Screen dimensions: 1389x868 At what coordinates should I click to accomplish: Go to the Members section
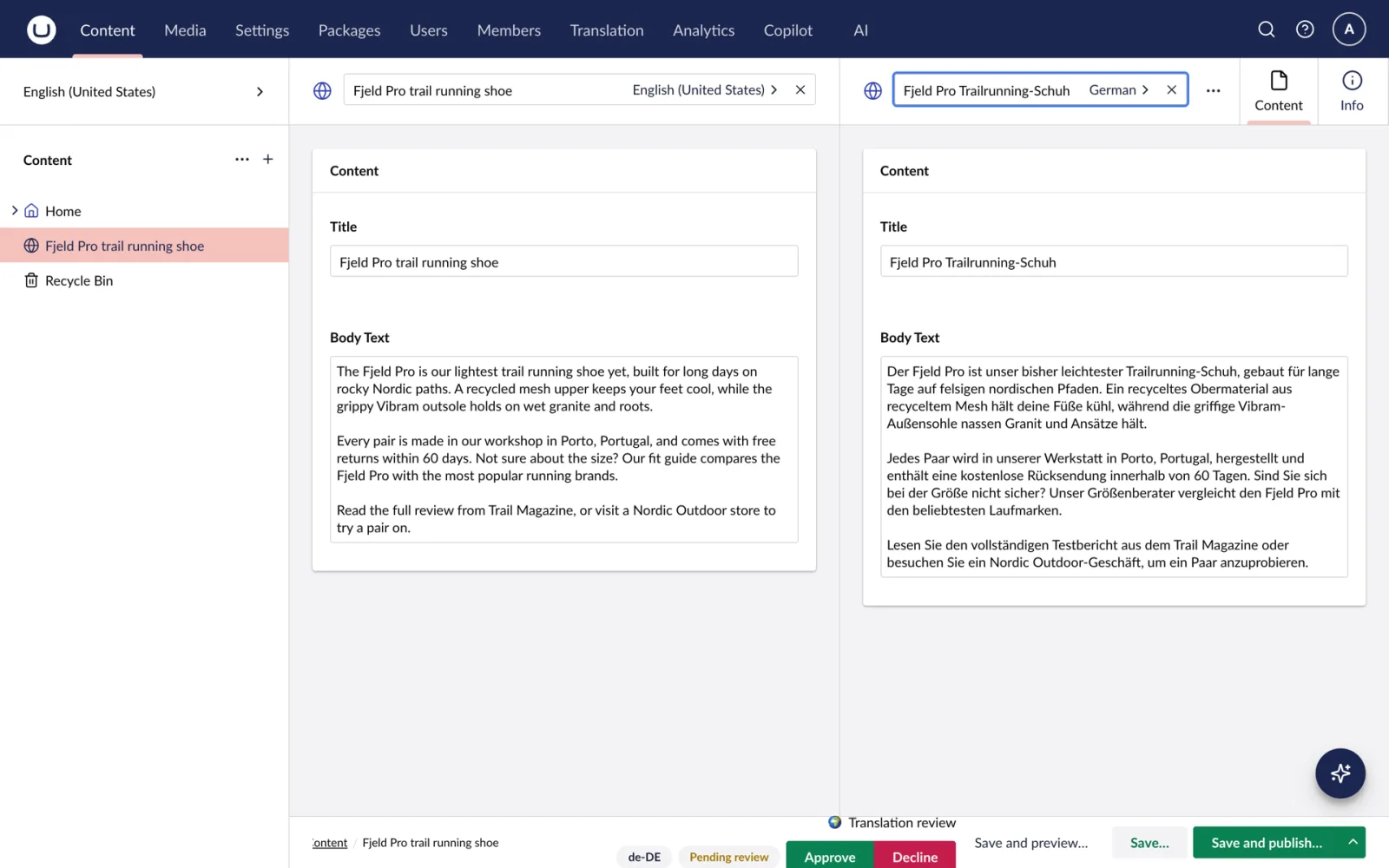tap(509, 30)
